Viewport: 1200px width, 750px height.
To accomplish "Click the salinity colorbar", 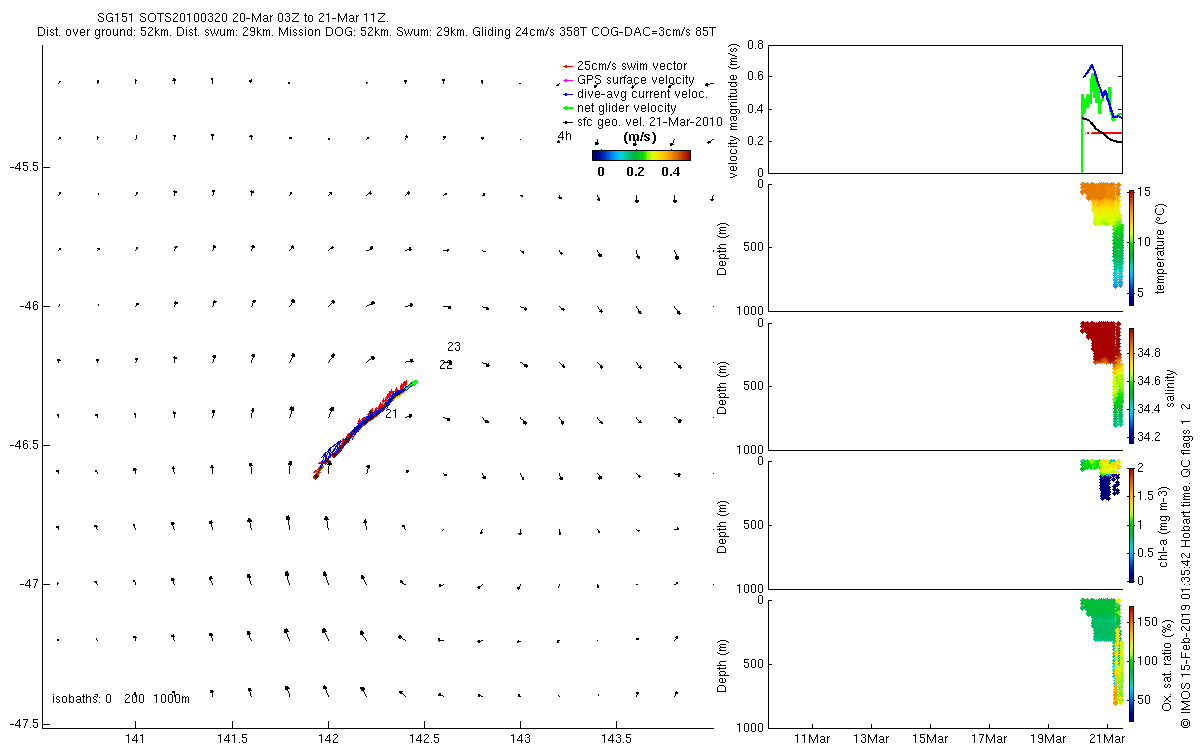I will click(x=1131, y=385).
